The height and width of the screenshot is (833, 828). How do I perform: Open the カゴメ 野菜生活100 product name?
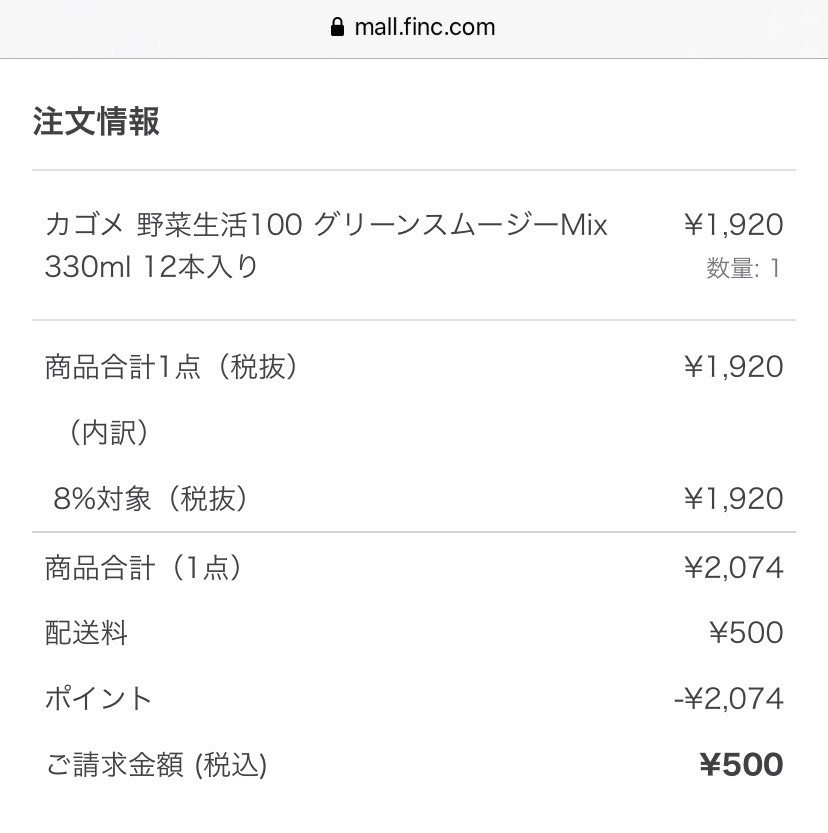coord(326,225)
